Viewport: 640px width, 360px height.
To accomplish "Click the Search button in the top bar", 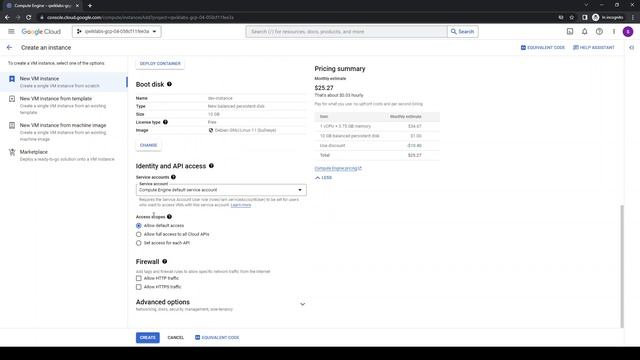I will point(462,31).
